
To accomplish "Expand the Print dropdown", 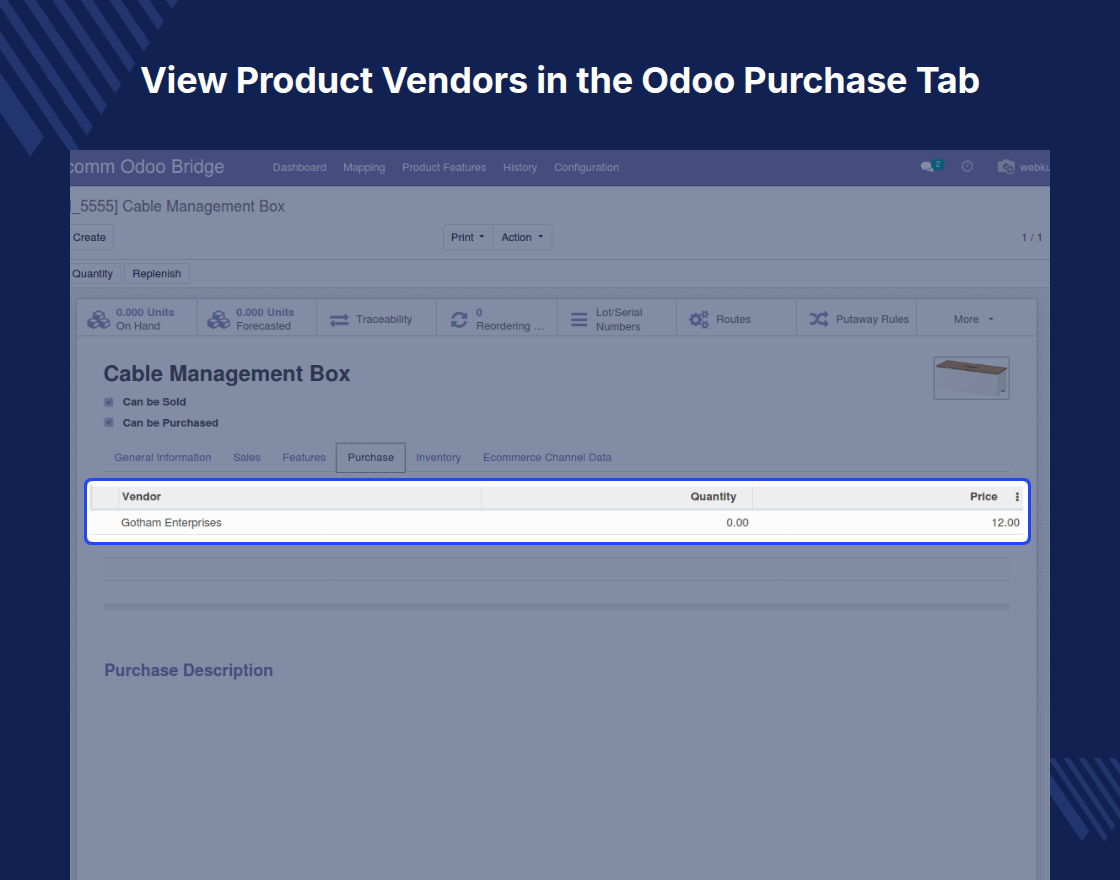I will click(x=468, y=237).
